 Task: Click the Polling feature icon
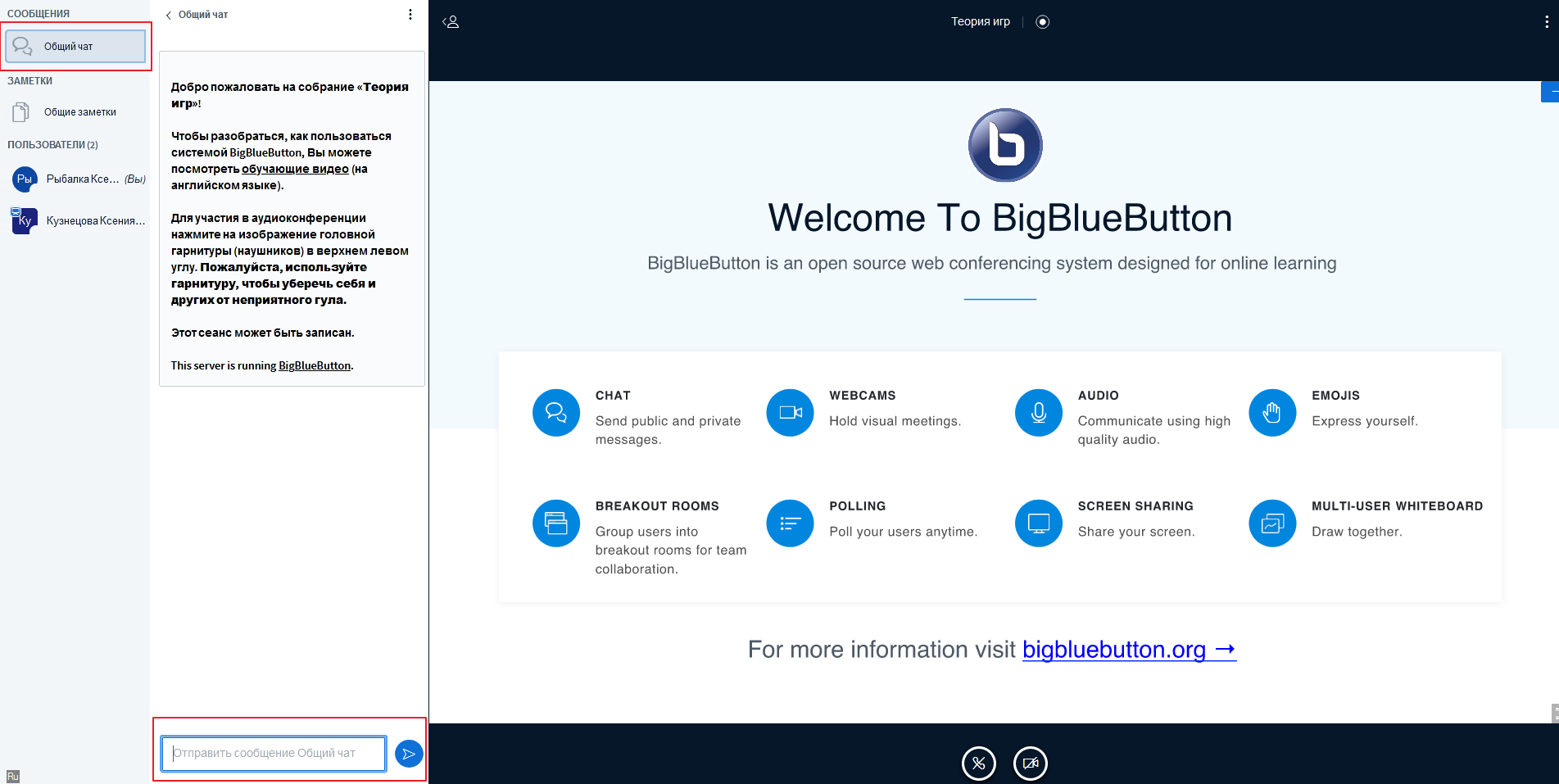pos(790,523)
